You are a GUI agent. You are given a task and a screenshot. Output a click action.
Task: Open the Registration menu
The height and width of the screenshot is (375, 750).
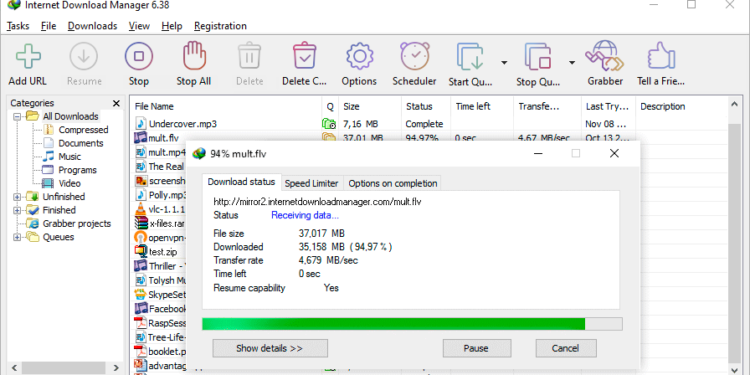[x=221, y=26]
